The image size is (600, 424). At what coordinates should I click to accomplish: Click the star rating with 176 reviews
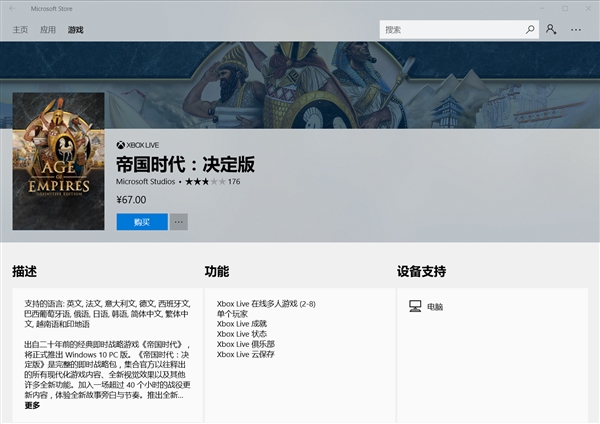click(x=213, y=181)
